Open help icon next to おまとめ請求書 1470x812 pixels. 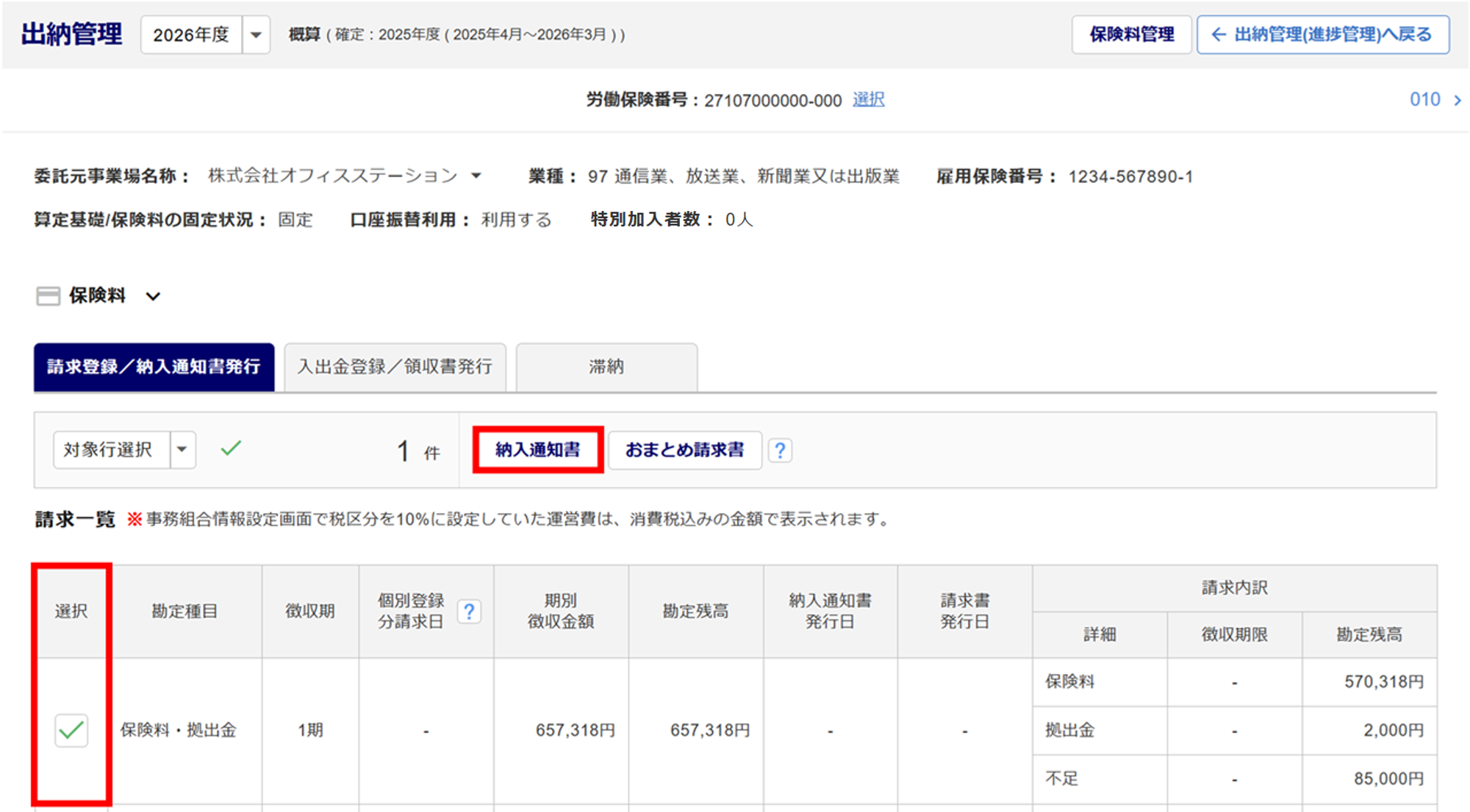[x=780, y=450]
